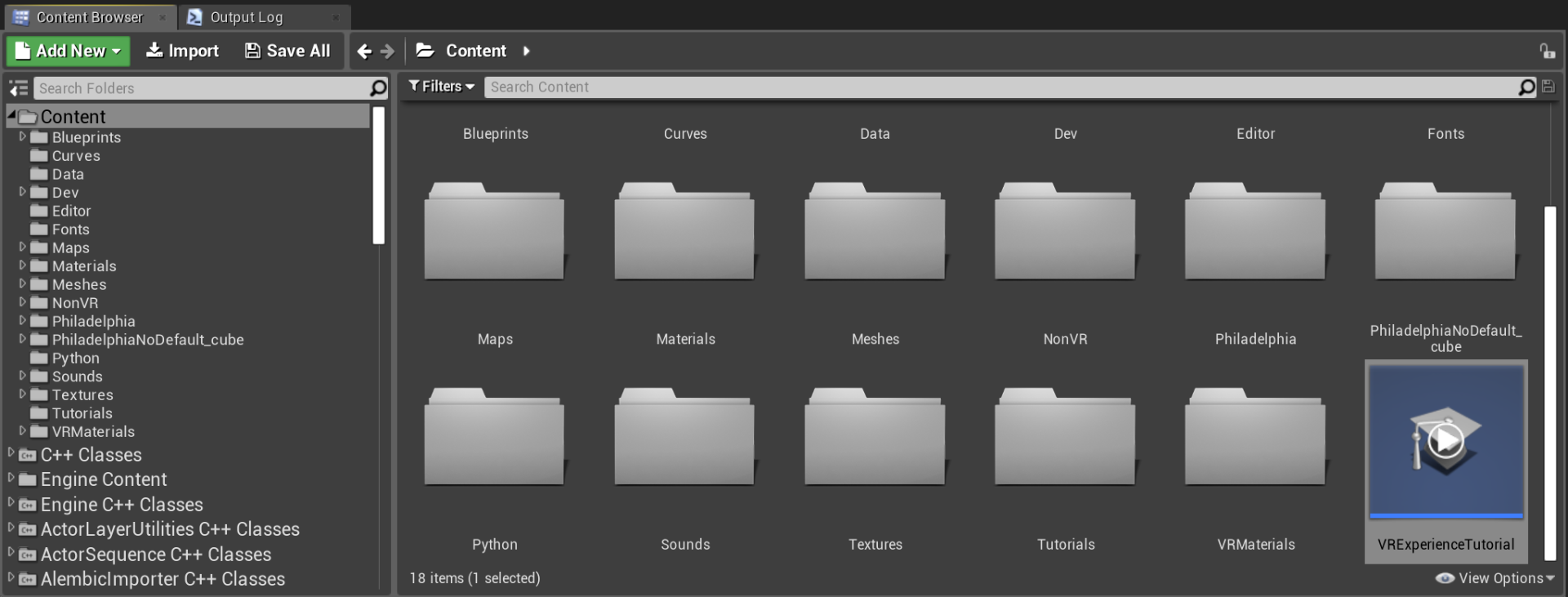Screen dimensions: 1568x597
Task: Select Tutorials in the folder tree
Action: click(x=82, y=413)
